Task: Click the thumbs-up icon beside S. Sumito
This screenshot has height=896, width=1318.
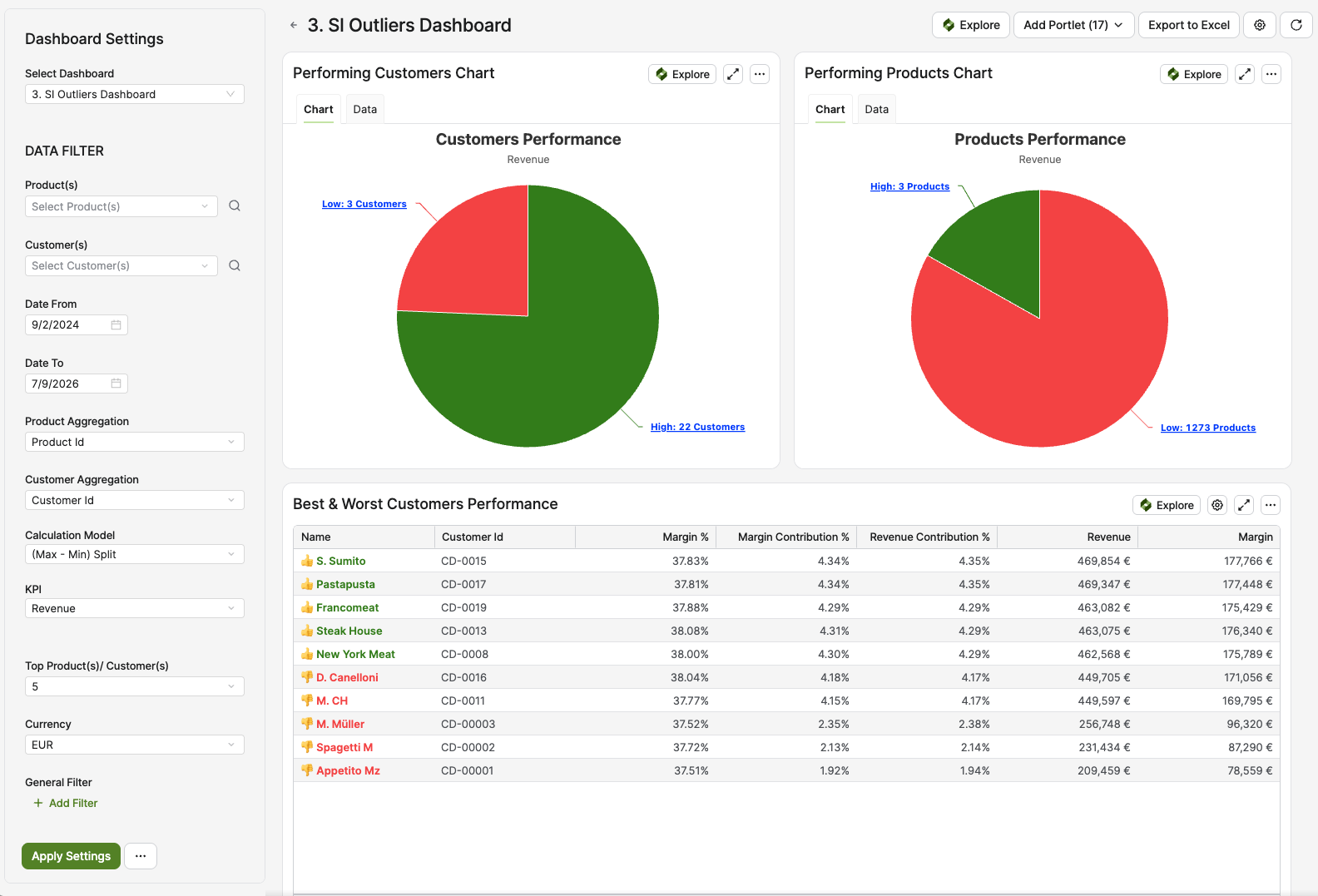Action: click(x=307, y=561)
